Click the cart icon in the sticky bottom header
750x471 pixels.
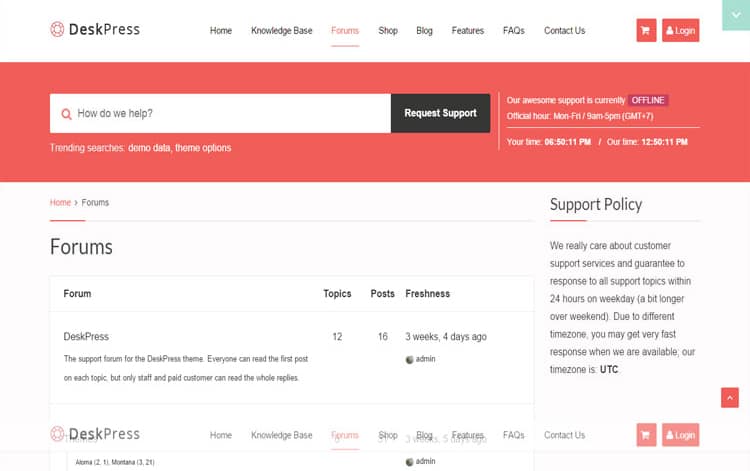click(x=646, y=435)
